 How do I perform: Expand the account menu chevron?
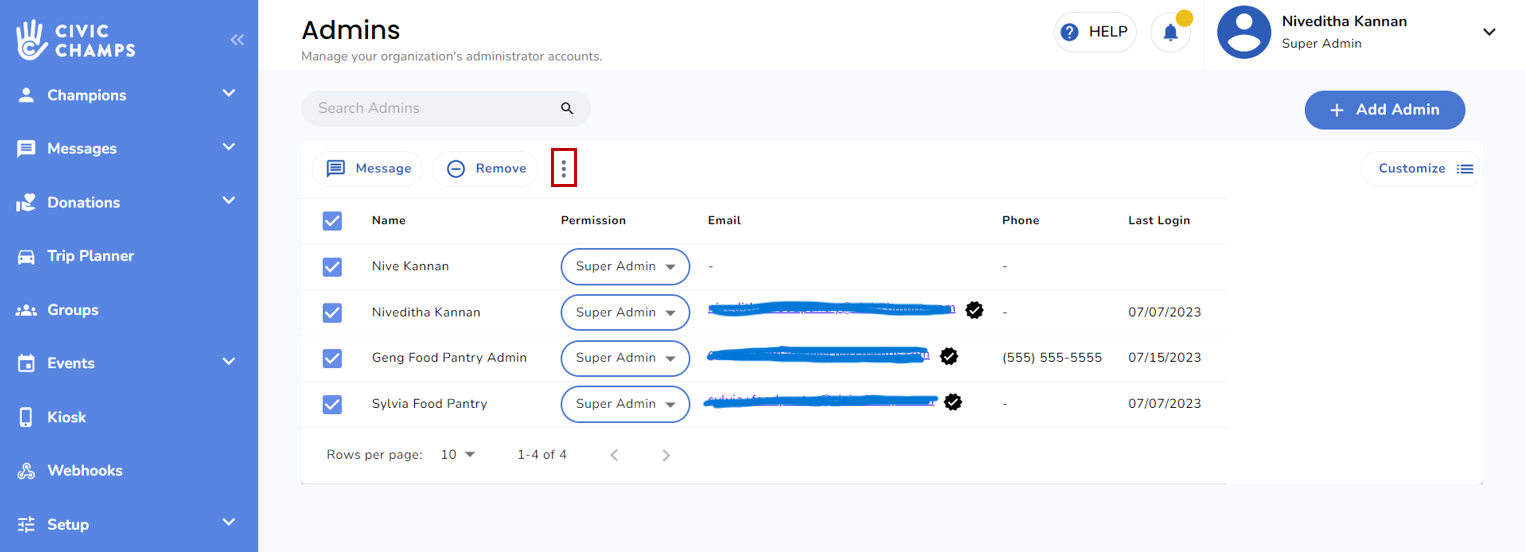tap(1489, 32)
